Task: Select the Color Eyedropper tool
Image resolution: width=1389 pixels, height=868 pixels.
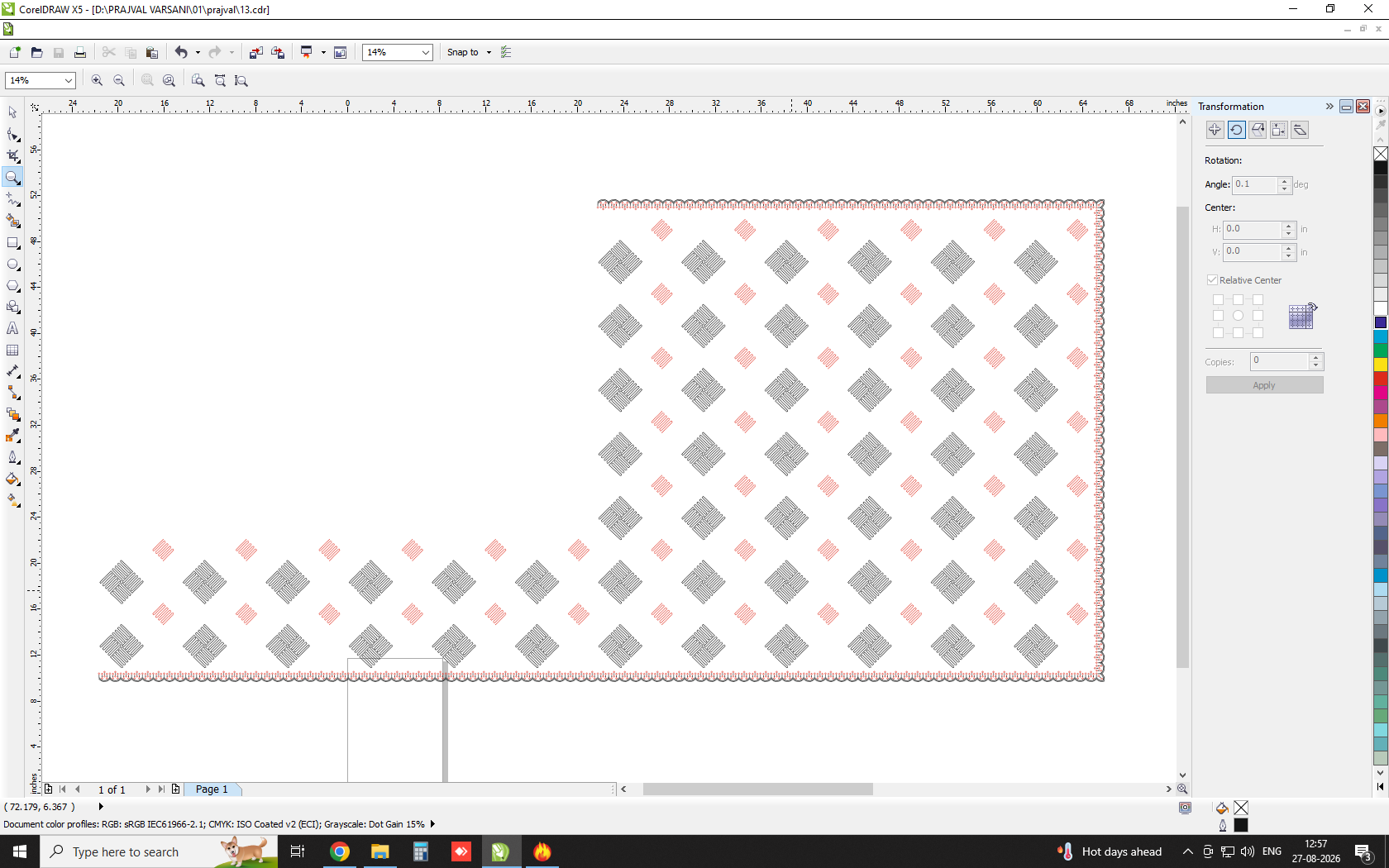Action: tap(12, 436)
